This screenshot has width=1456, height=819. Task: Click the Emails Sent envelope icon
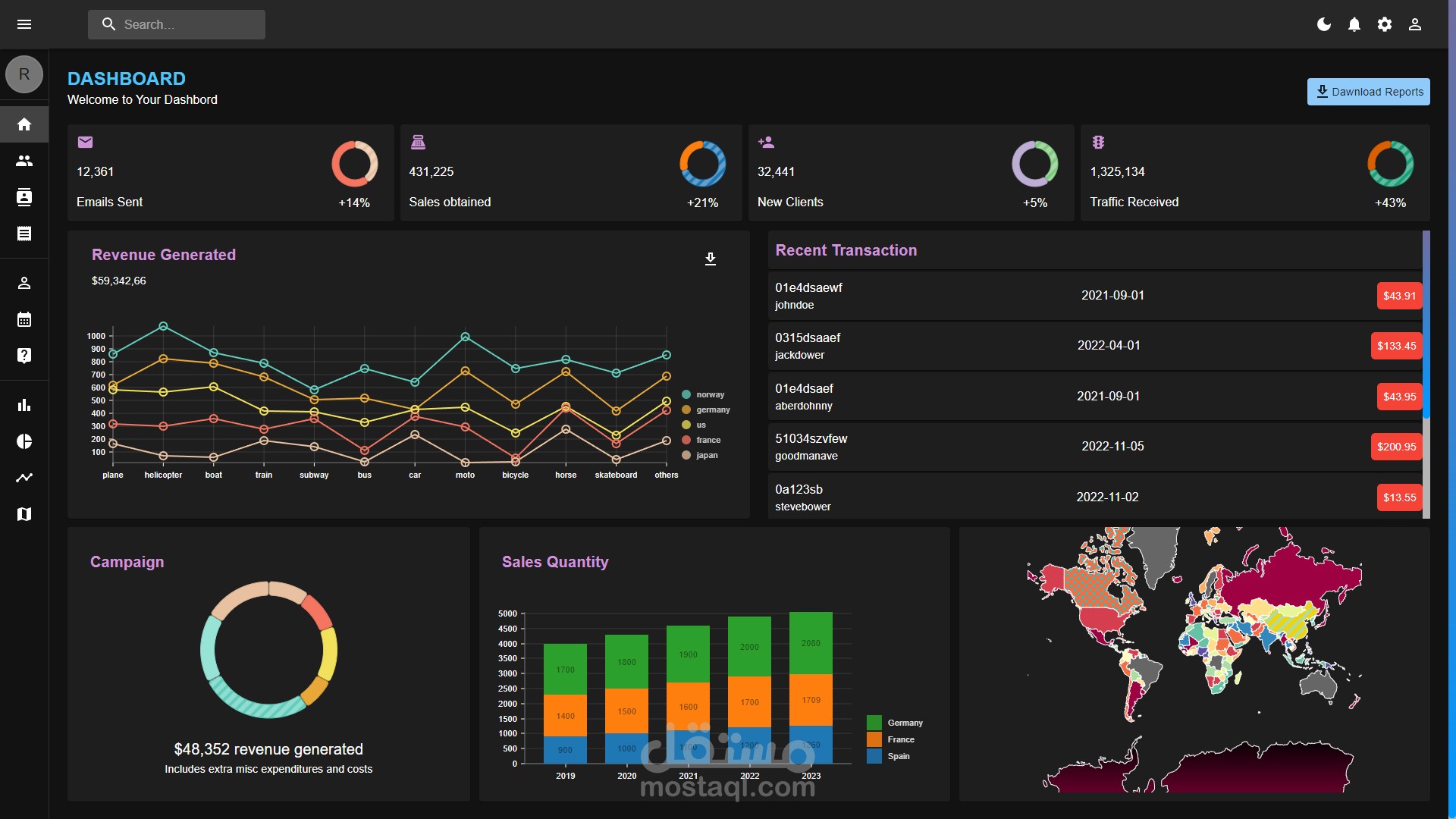point(85,142)
